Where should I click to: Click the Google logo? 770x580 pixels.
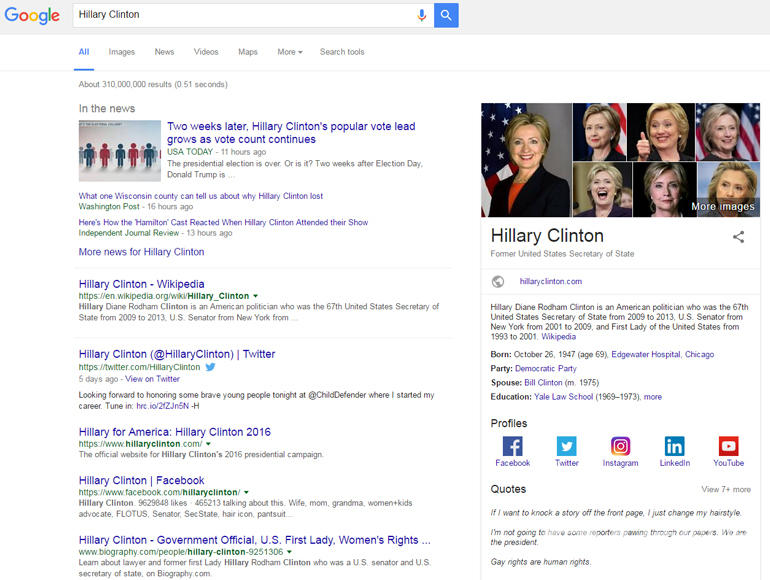[x=32, y=16]
